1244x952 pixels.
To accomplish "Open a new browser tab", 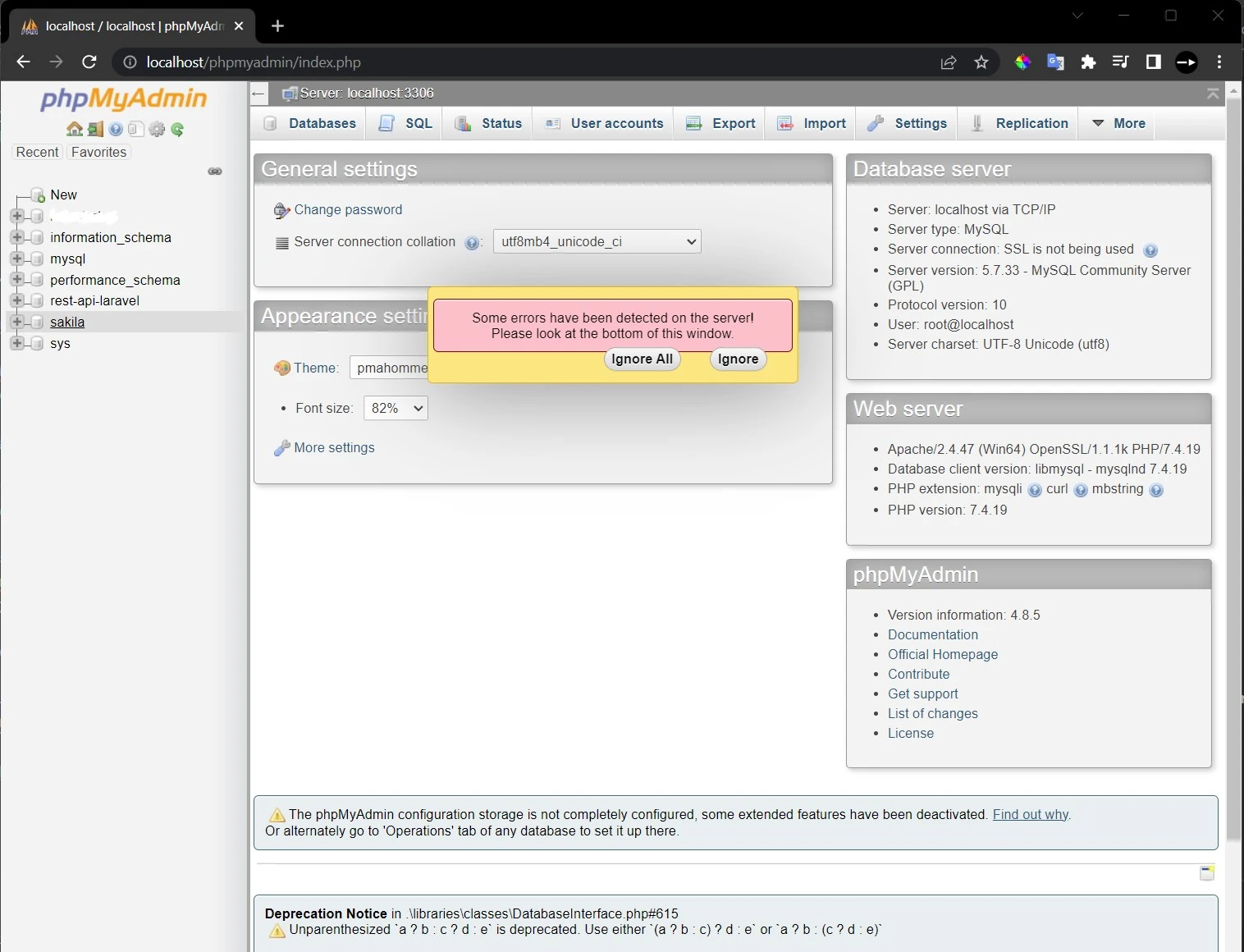I will [277, 25].
